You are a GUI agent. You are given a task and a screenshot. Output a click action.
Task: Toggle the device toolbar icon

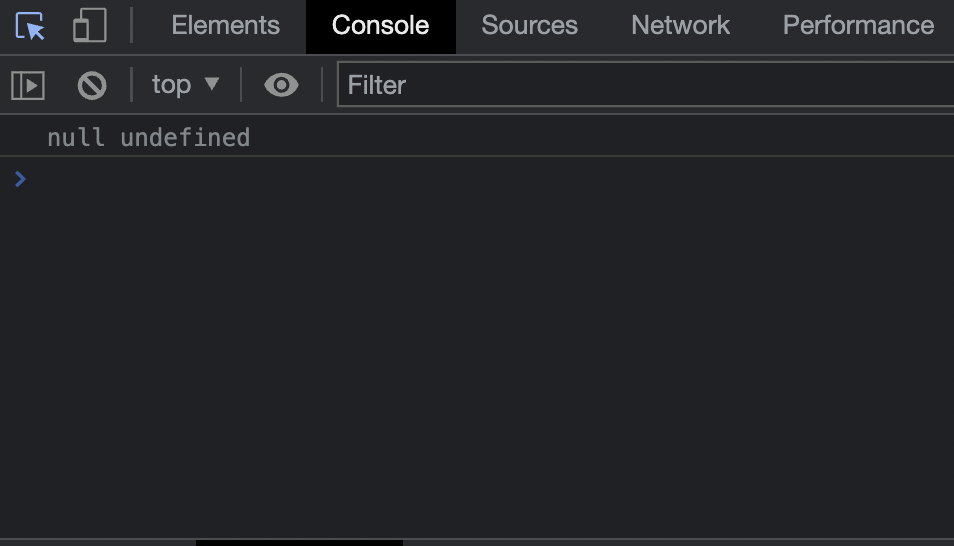click(x=89, y=26)
